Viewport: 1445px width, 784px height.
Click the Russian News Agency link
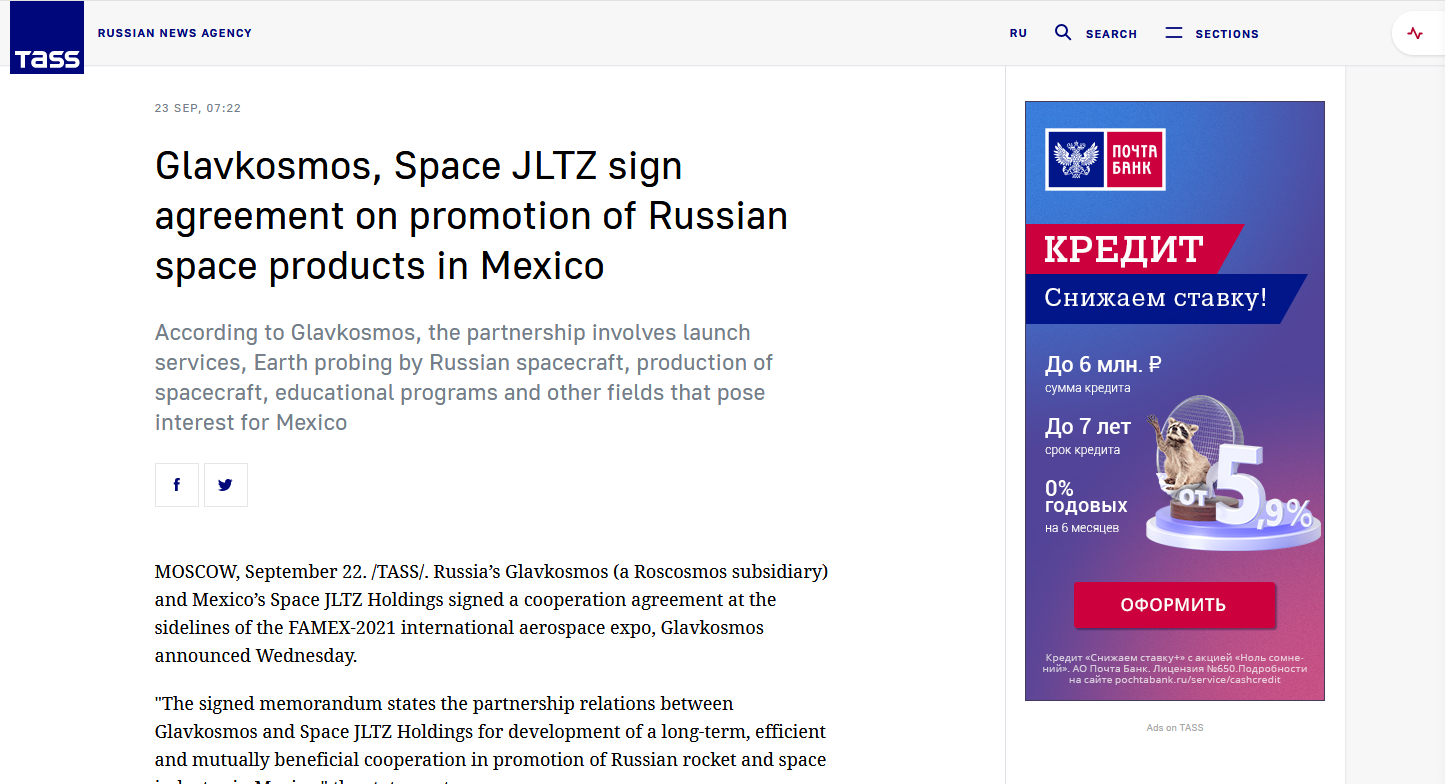(175, 33)
